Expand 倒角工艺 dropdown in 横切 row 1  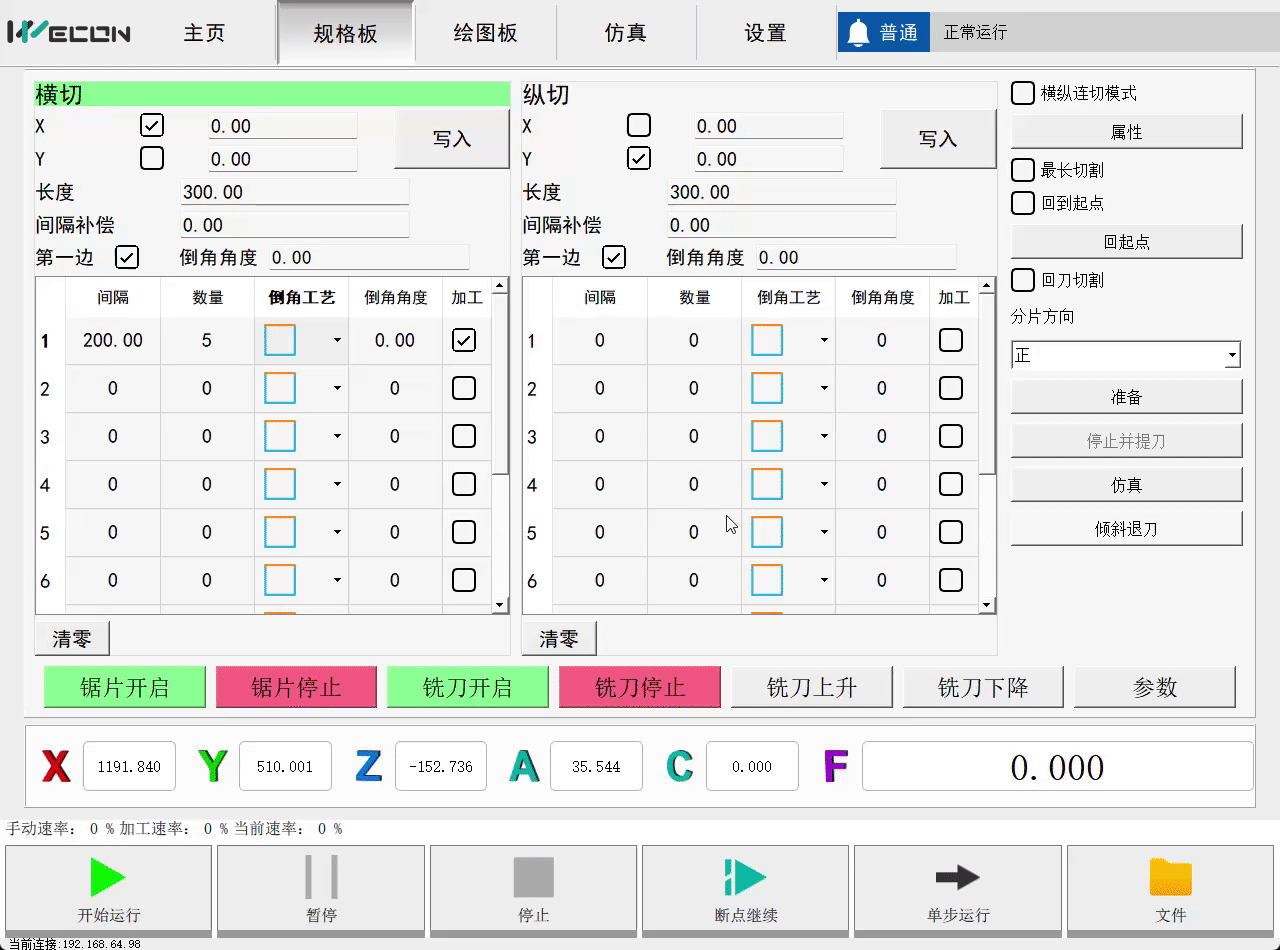[x=337, y=341]
